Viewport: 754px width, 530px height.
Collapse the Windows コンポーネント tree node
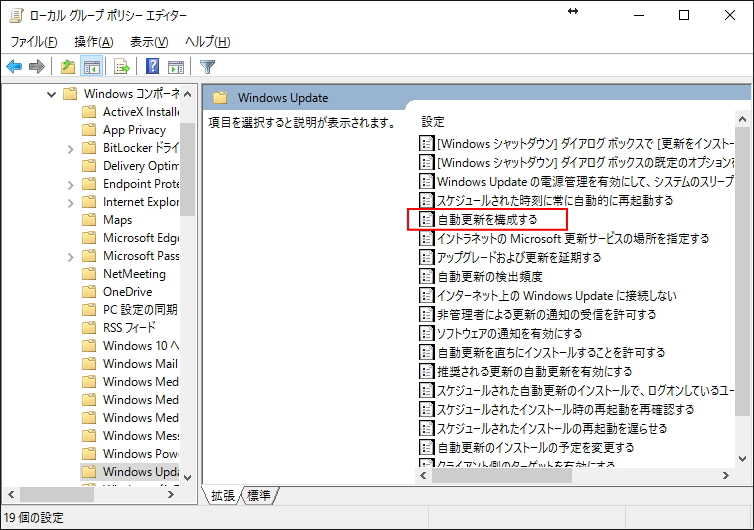click(51, 94)
